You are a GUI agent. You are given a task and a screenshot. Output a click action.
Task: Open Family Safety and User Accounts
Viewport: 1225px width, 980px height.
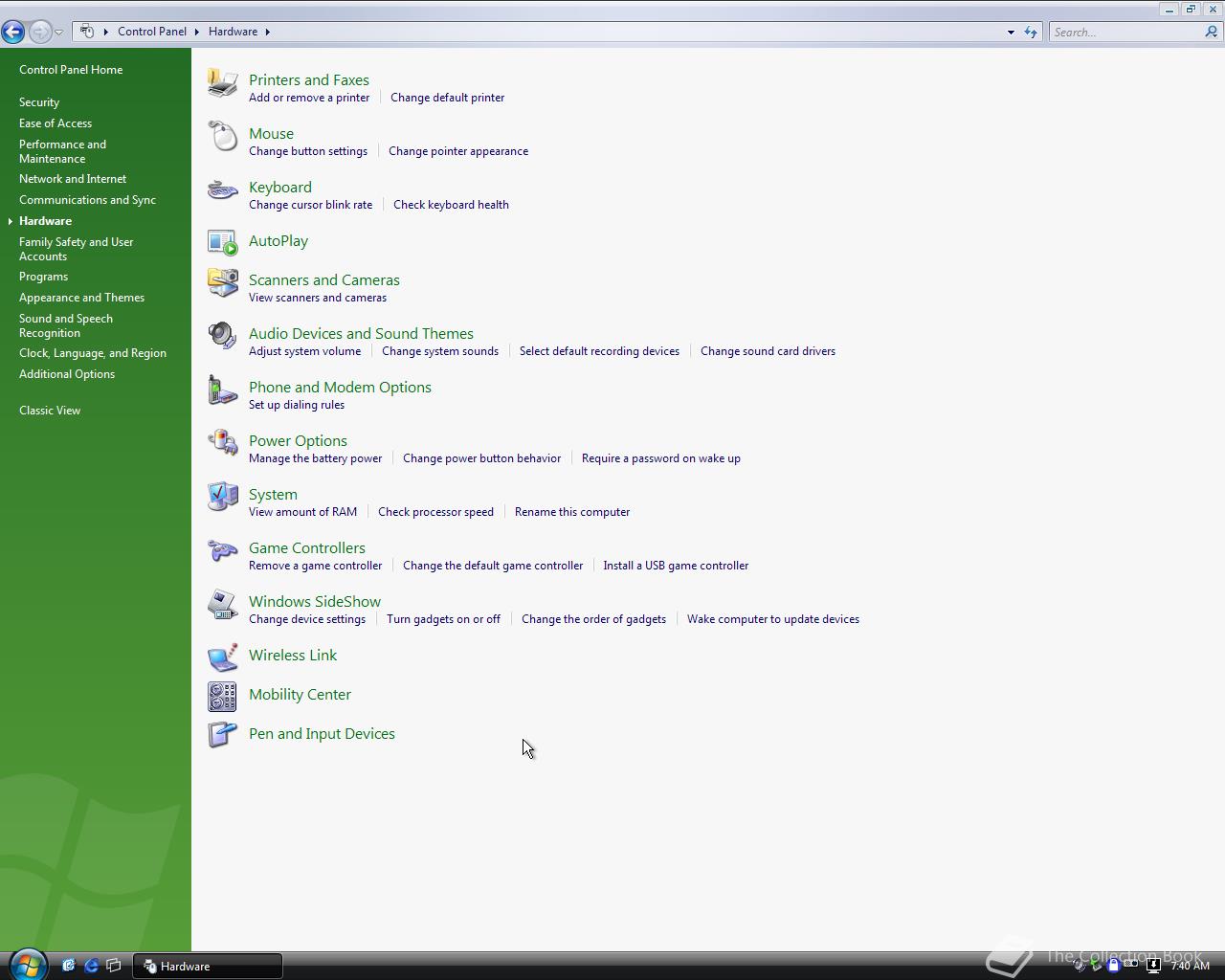coord(77,249)
